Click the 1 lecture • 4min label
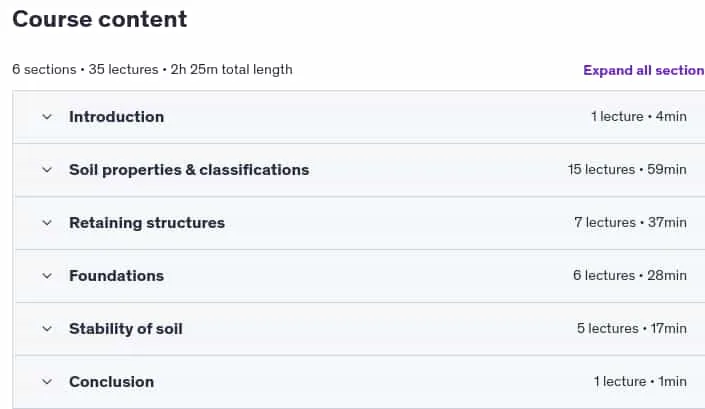 [x=638, y=116]
